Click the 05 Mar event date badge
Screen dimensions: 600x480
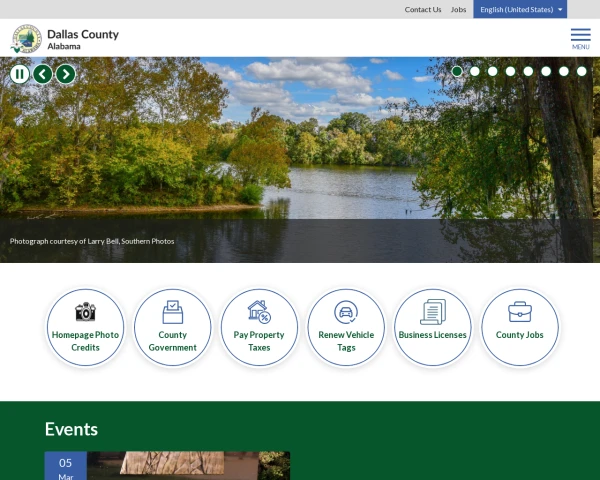[65, 466]
